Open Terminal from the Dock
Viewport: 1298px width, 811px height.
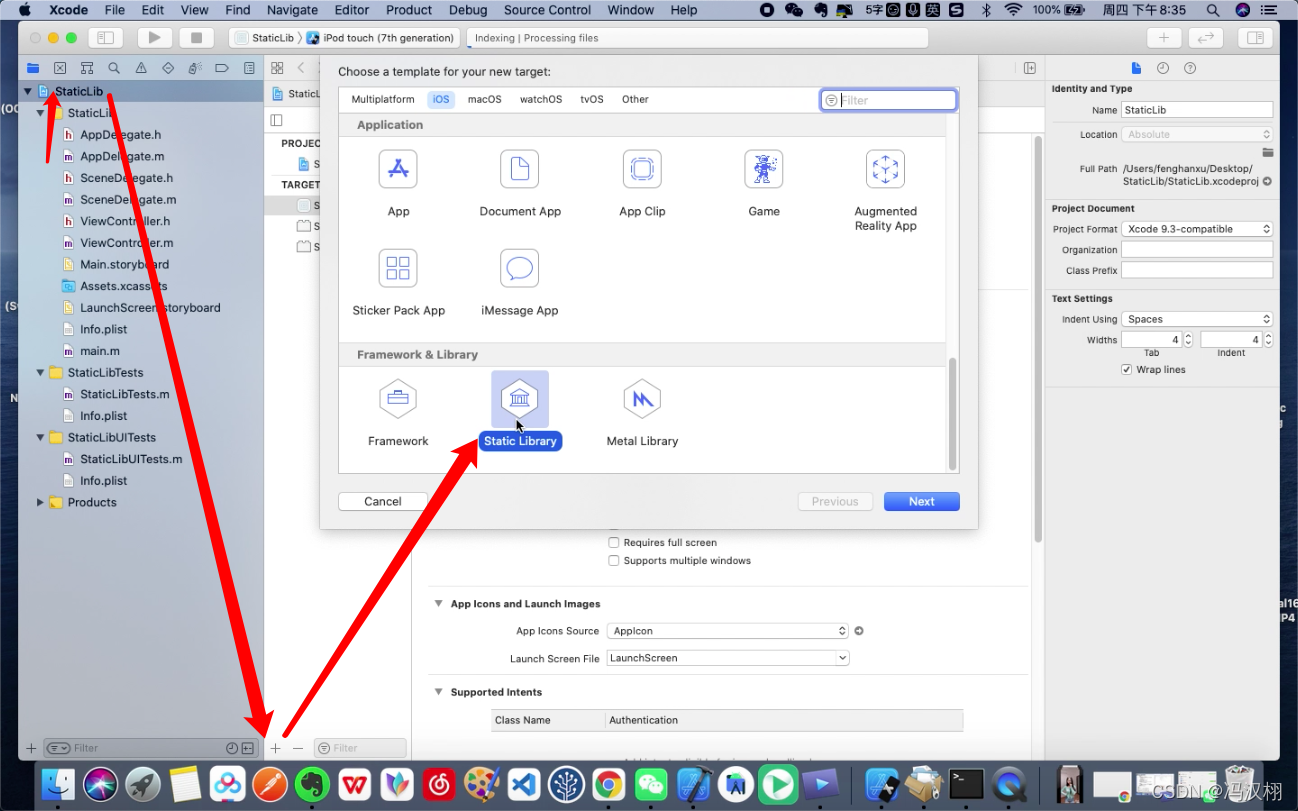[x=967, y=784]
